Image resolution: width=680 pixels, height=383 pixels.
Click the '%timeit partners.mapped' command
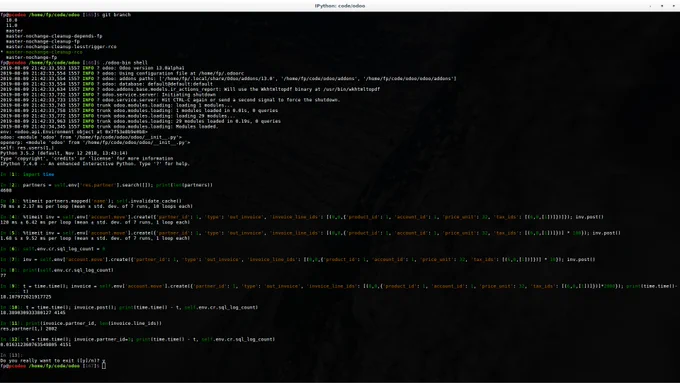pyautogui.click(x=102, y=201)
